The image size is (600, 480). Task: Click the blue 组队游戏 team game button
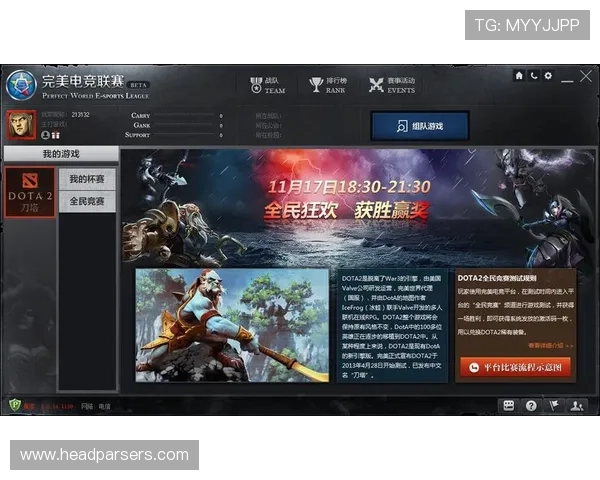420,126
